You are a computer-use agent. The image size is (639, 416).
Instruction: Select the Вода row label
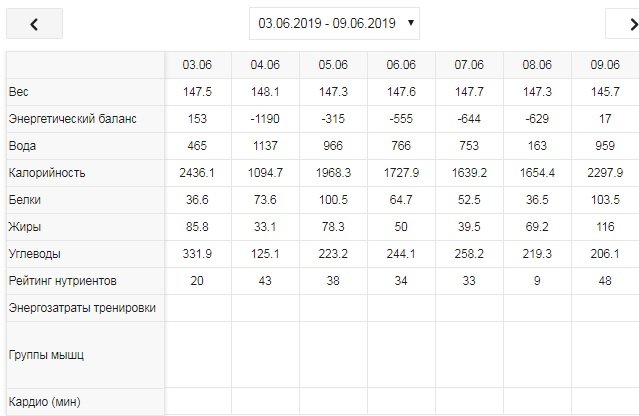tap(24, 146)
